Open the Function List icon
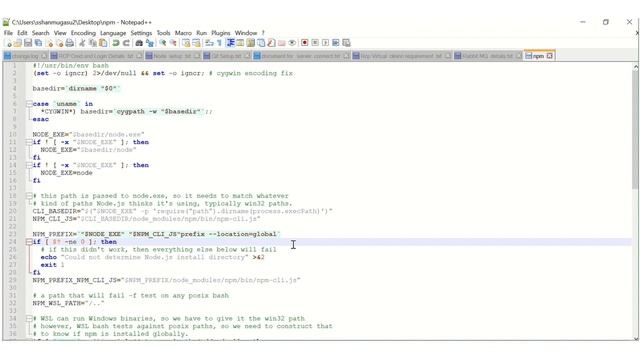 [271, 43]
